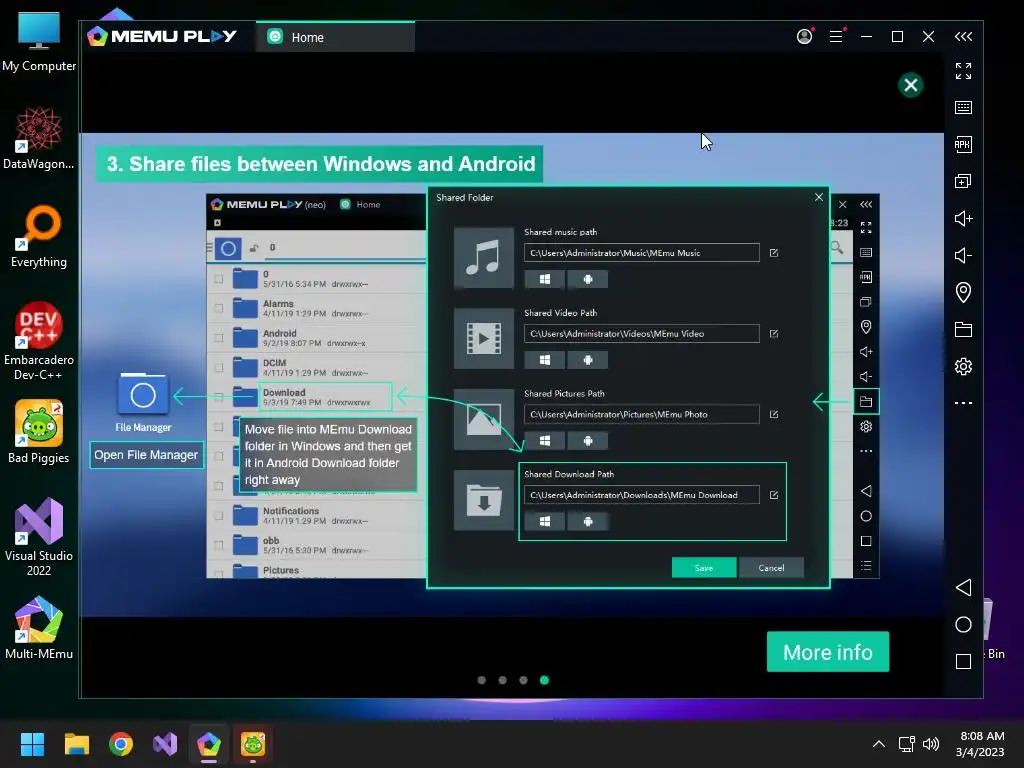The width and height of the screenshot is (1024, 768).
Task: Click the MEmu Play logo
Action: tap(162, 37)
